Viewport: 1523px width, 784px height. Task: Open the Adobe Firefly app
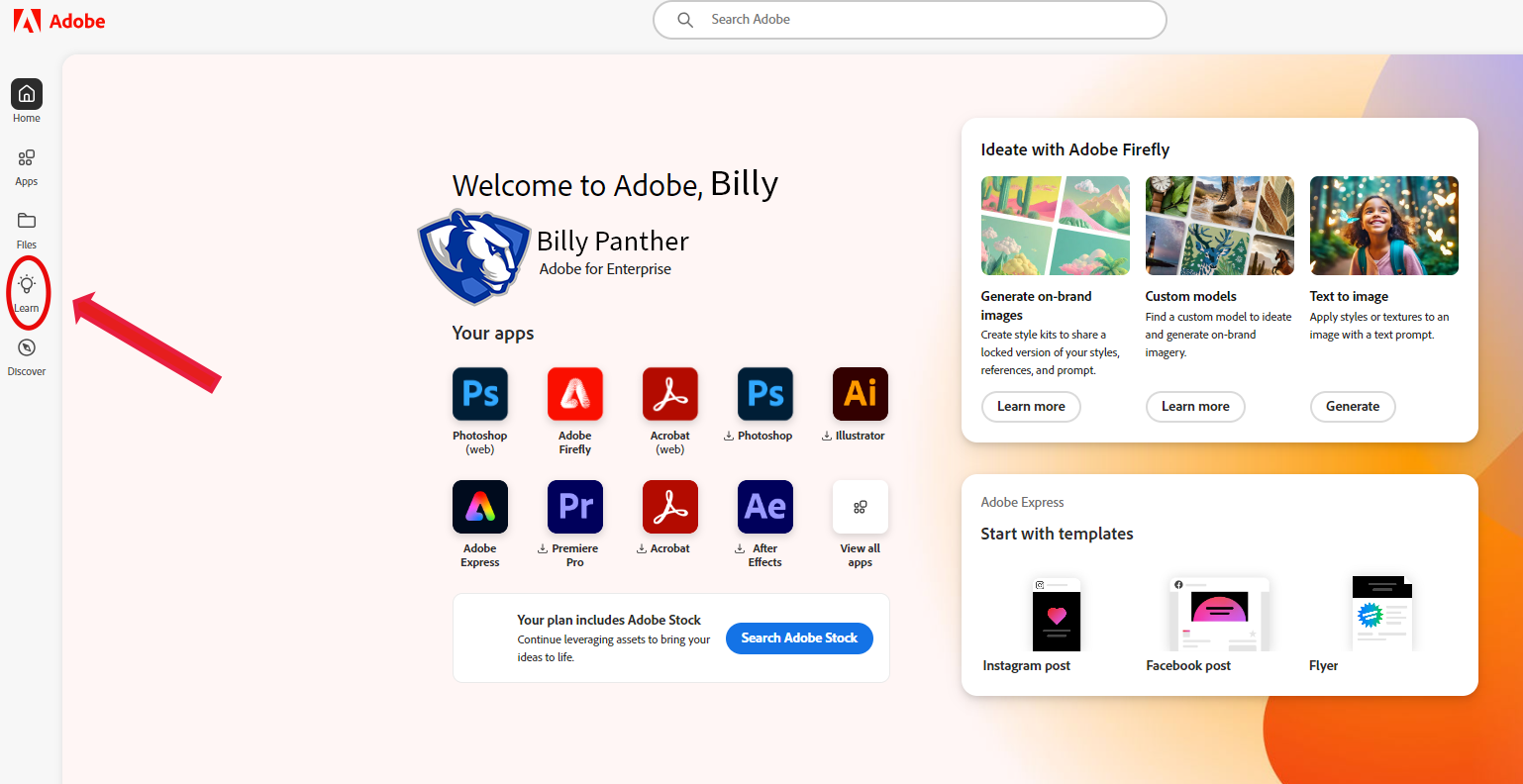point(575,394)
